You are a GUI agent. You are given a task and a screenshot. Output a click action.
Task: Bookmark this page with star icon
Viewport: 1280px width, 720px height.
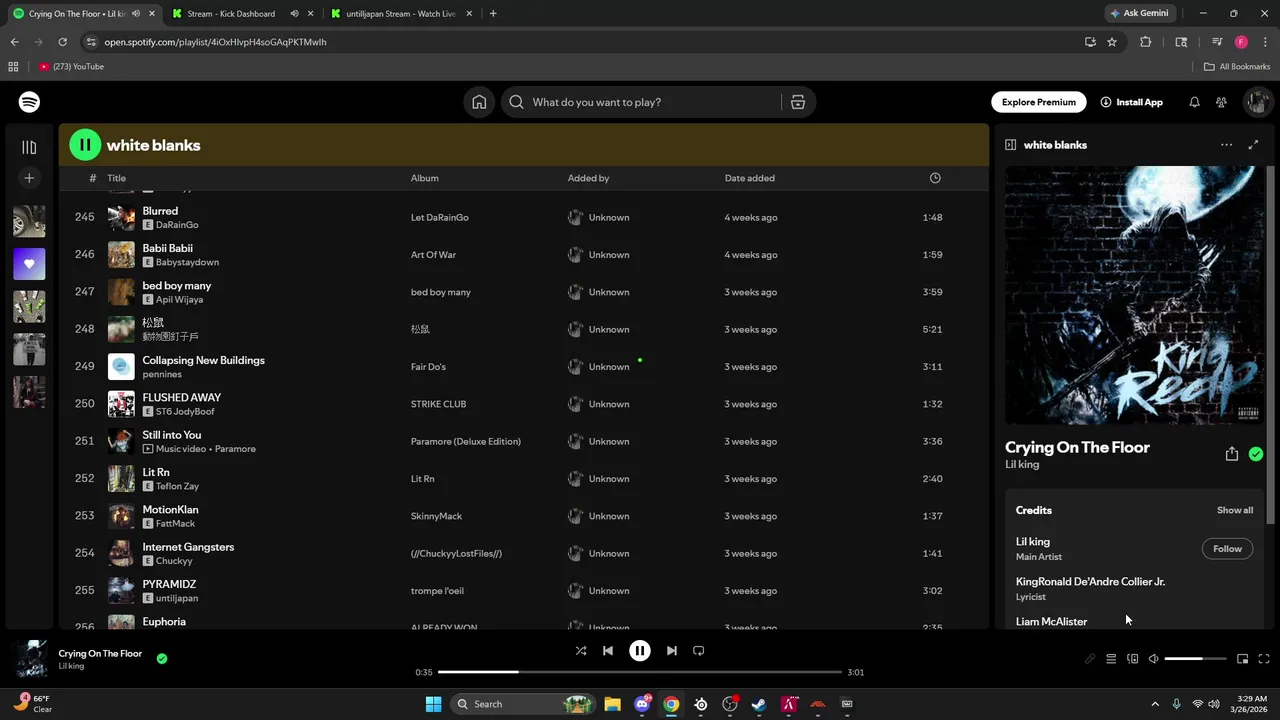1112,42
